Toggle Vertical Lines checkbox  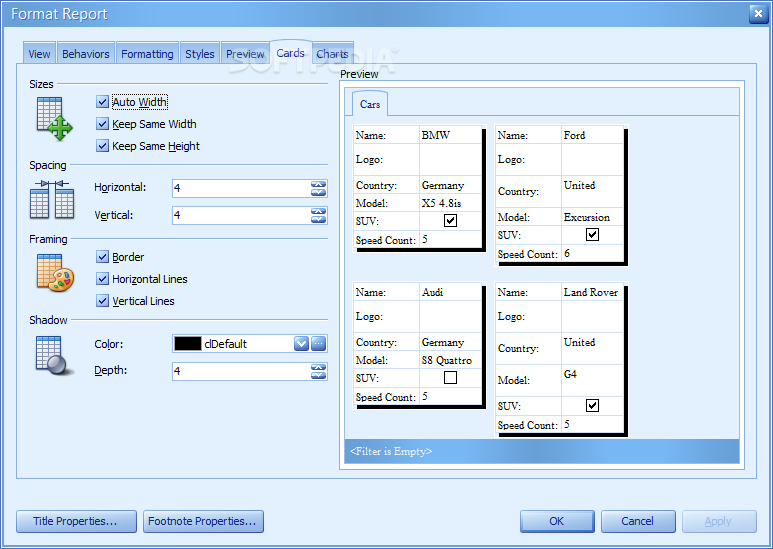[103, 301]
